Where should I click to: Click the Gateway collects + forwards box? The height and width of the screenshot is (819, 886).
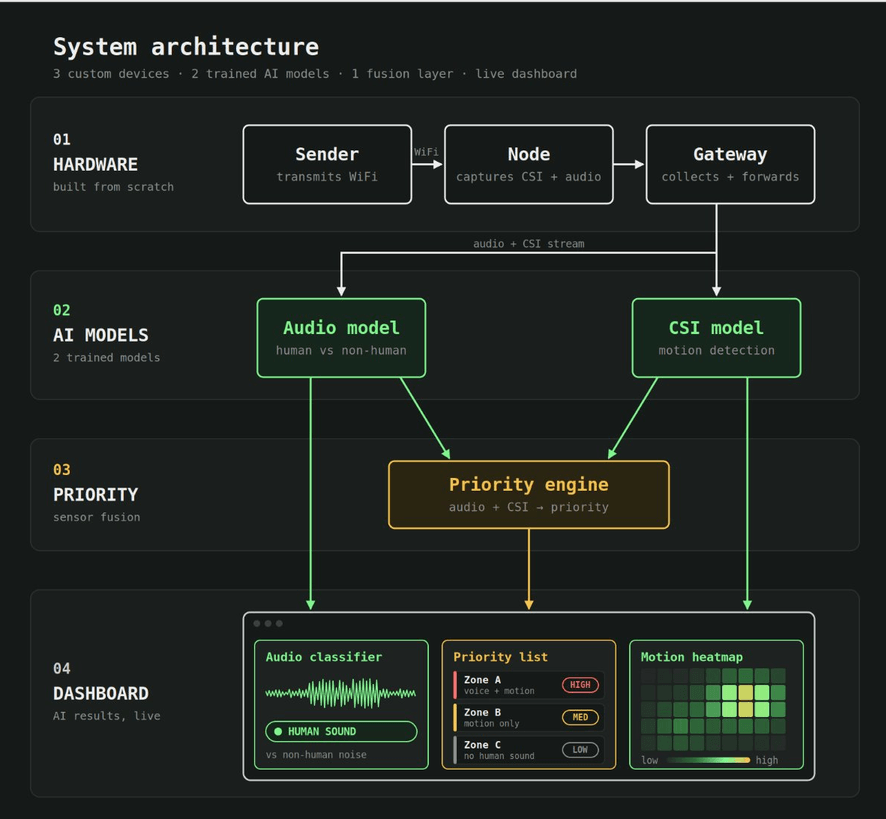731,164
